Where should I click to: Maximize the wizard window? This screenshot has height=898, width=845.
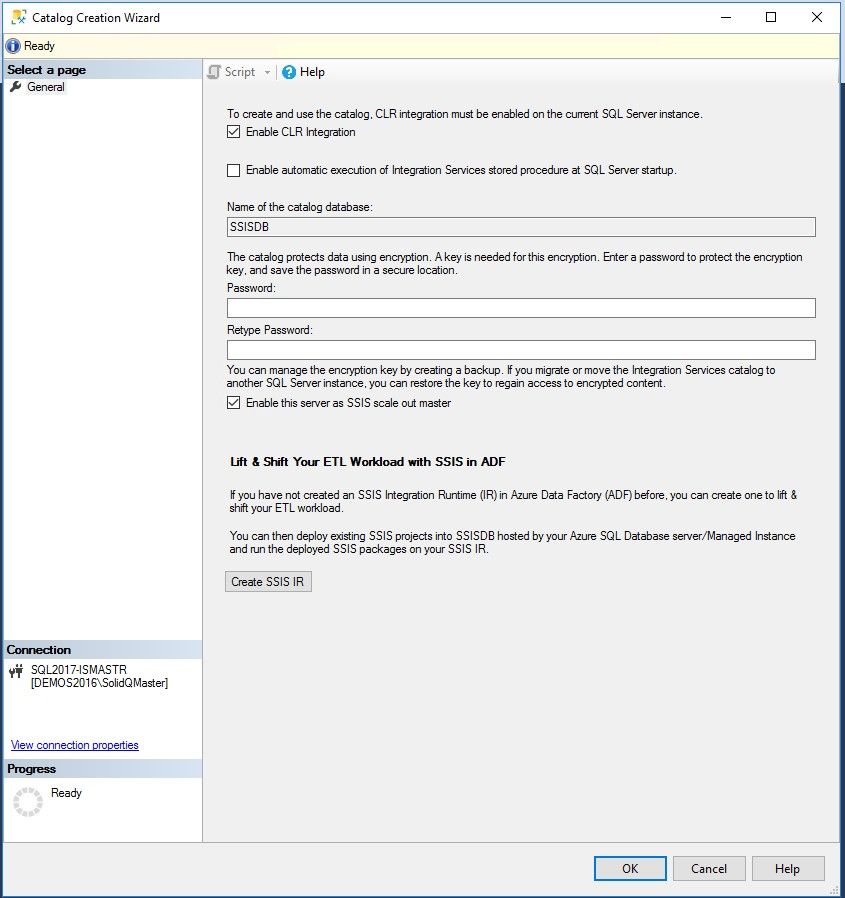tap(771, 17)
